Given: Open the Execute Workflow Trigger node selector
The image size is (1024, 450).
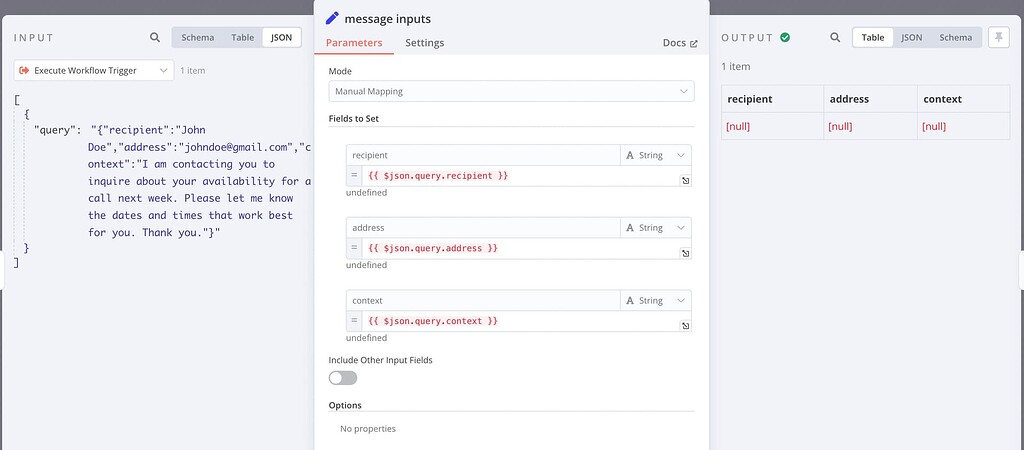Looking at the screenshot, I should point(94,71).
